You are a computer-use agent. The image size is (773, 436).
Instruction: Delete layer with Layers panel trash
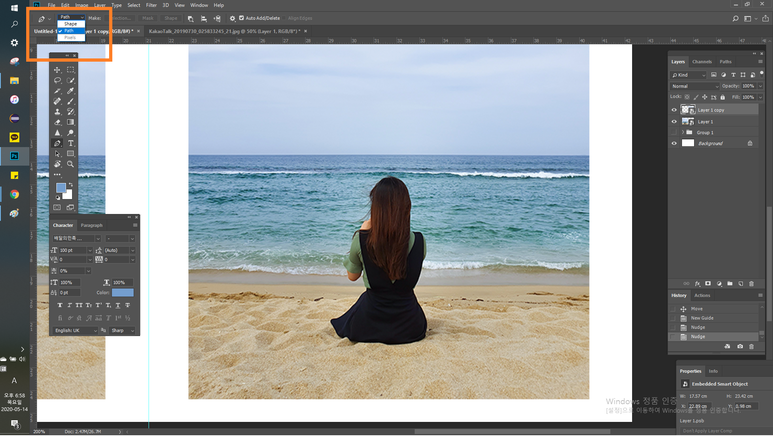[751, 284]
